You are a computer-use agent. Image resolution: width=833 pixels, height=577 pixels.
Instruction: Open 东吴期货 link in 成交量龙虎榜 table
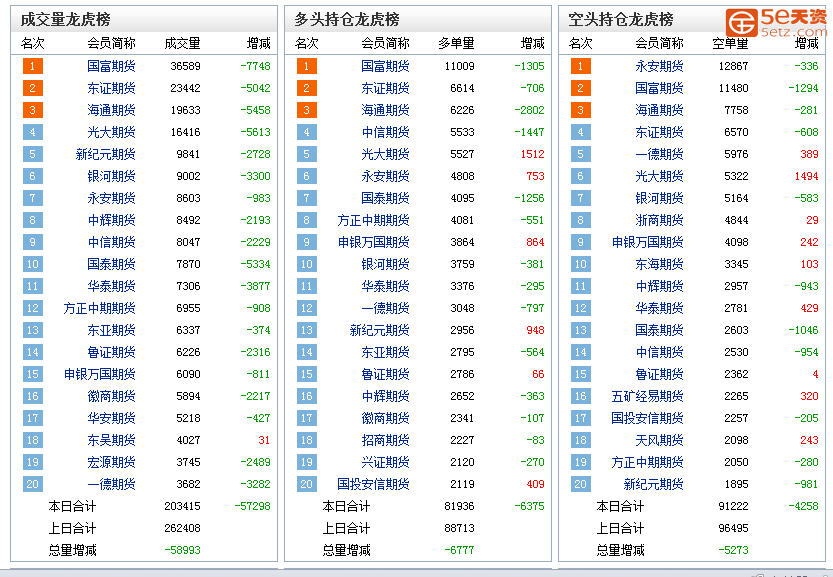coord(111,440)
